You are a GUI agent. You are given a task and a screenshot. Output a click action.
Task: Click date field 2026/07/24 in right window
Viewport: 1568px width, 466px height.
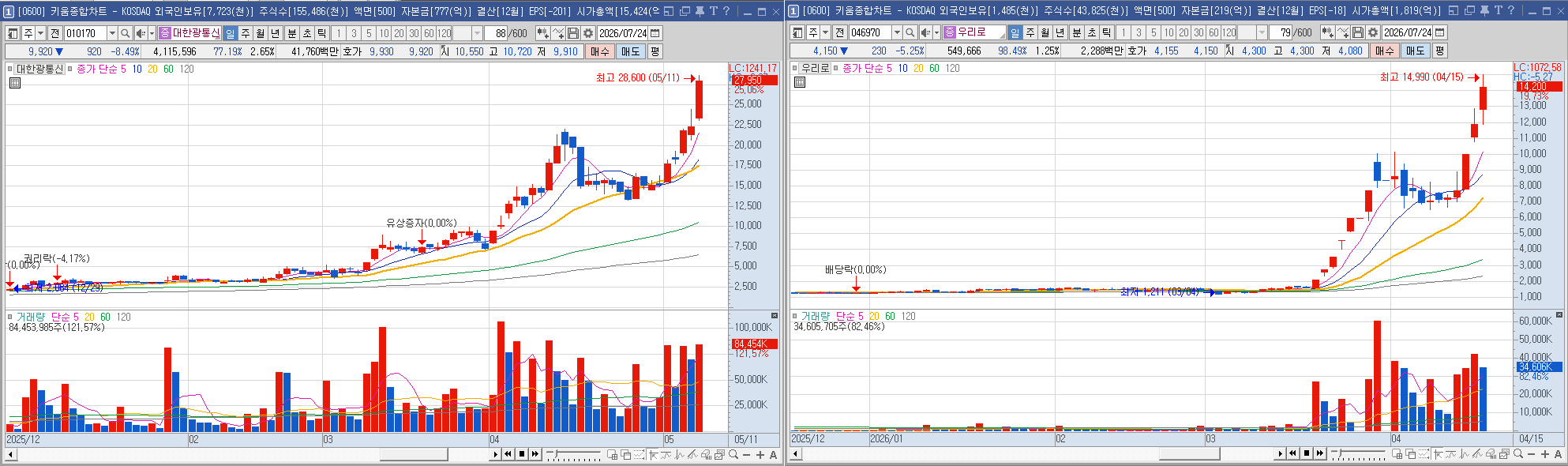coord(1408,32)
